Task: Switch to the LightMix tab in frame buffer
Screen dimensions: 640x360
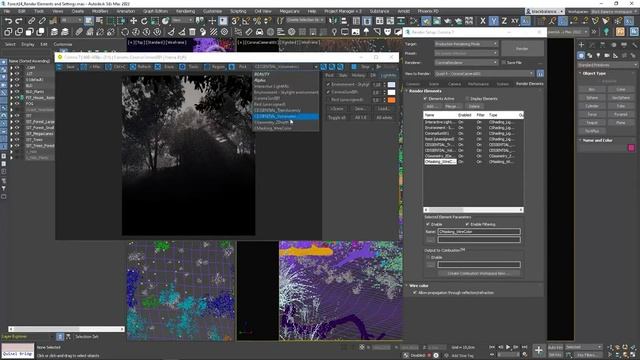Action: [388, 76]
